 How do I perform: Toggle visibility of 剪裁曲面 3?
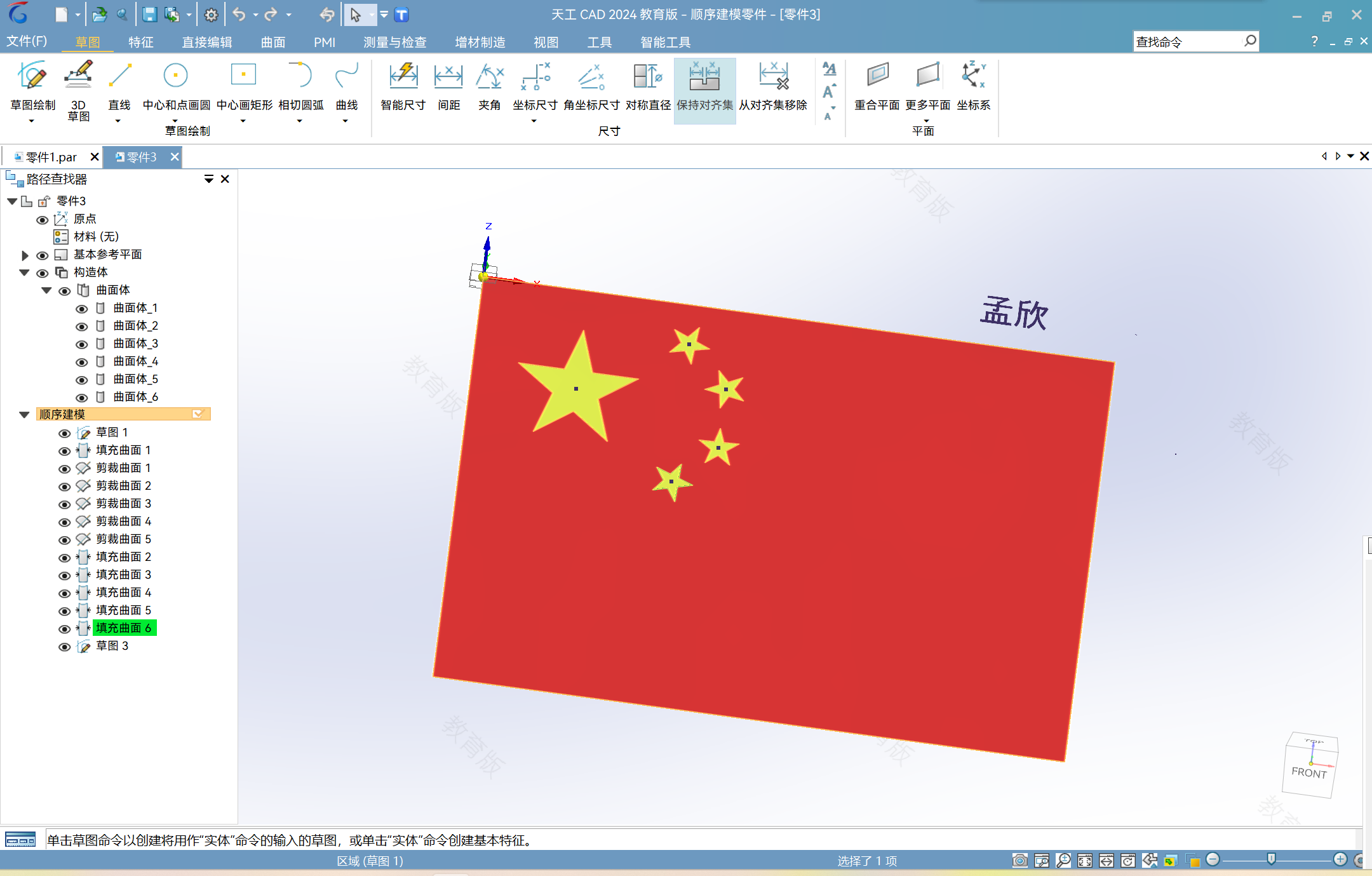click(64, 504)
